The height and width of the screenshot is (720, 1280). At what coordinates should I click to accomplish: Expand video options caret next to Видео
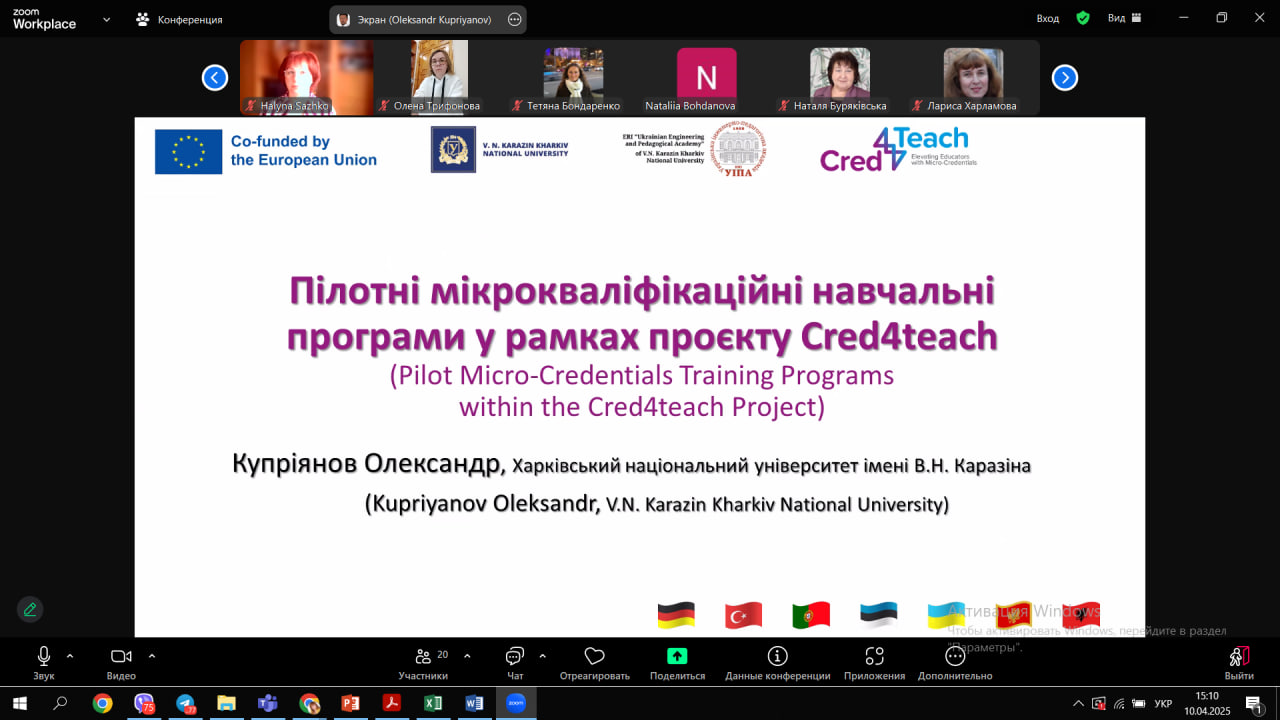coord(152,656)
